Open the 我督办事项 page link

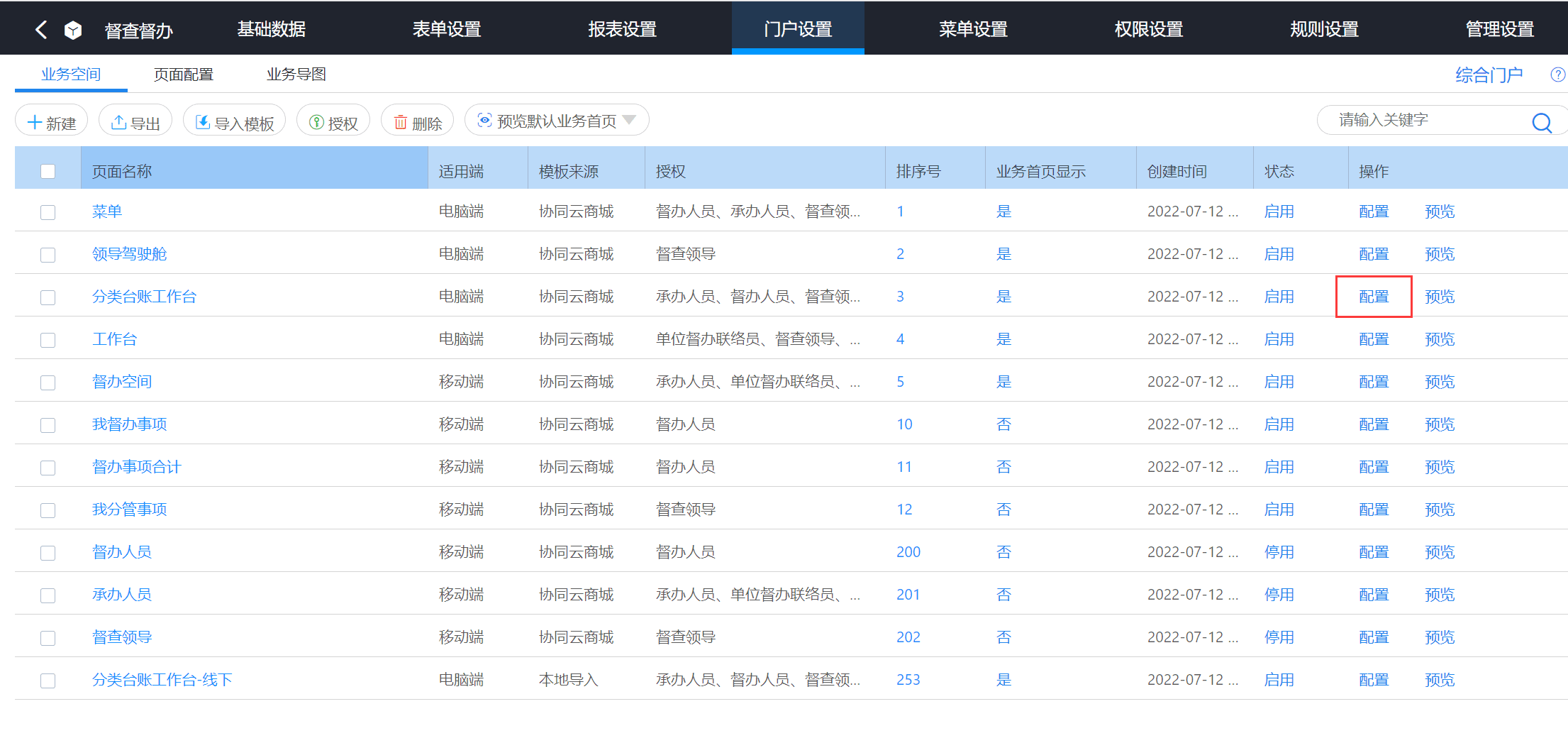click(129, 424)
